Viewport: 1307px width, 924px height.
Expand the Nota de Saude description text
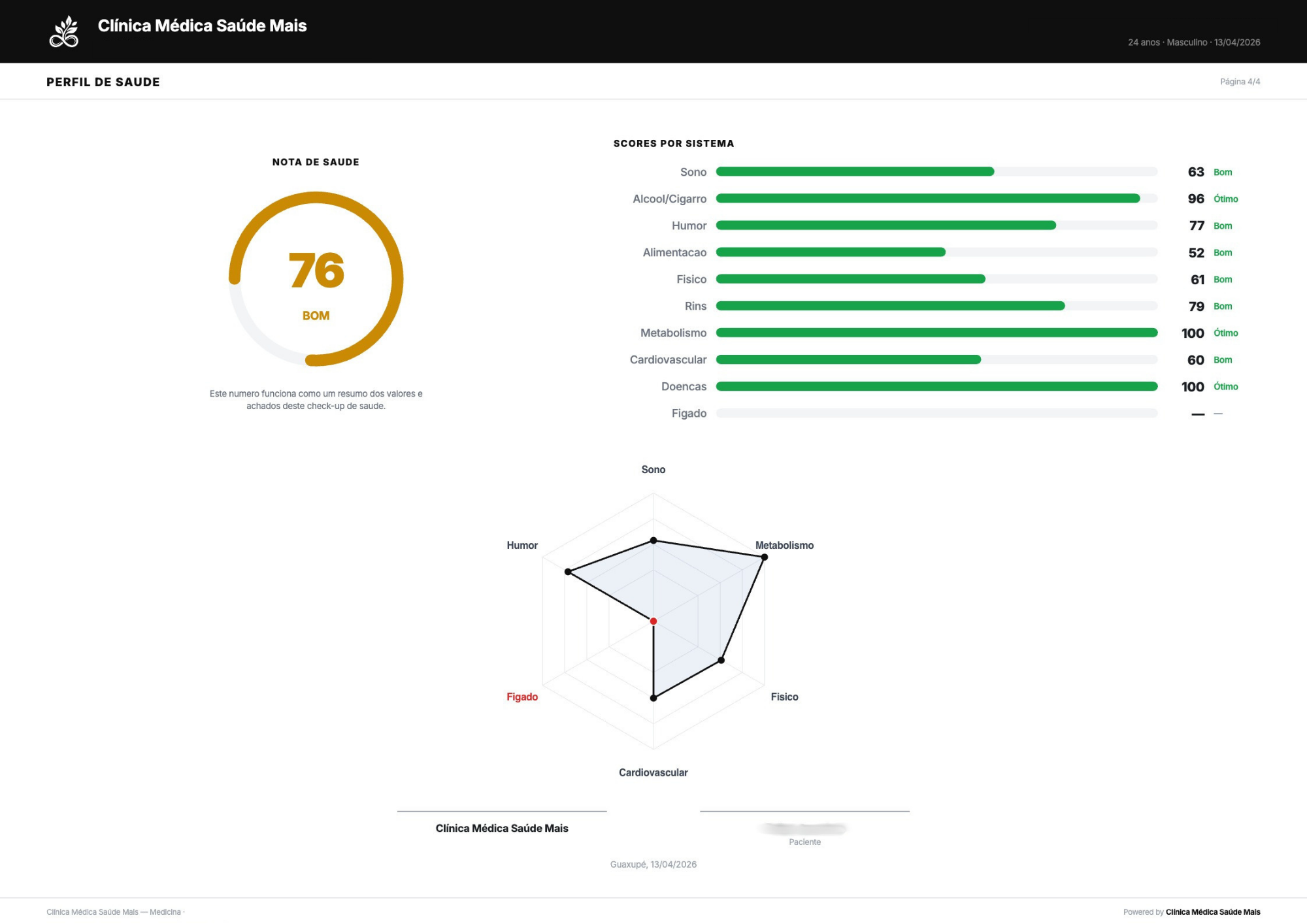click(x=316, y=400)
